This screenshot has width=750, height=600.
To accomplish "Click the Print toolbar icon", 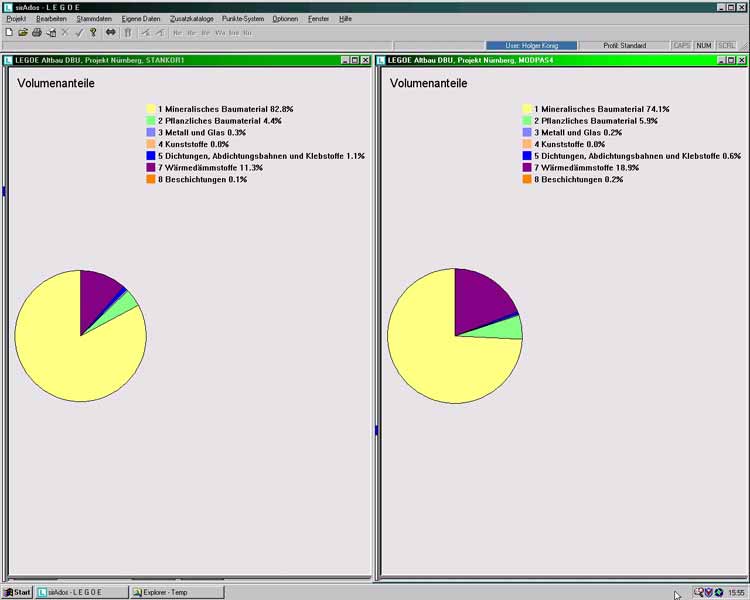I will click(37, 32).
